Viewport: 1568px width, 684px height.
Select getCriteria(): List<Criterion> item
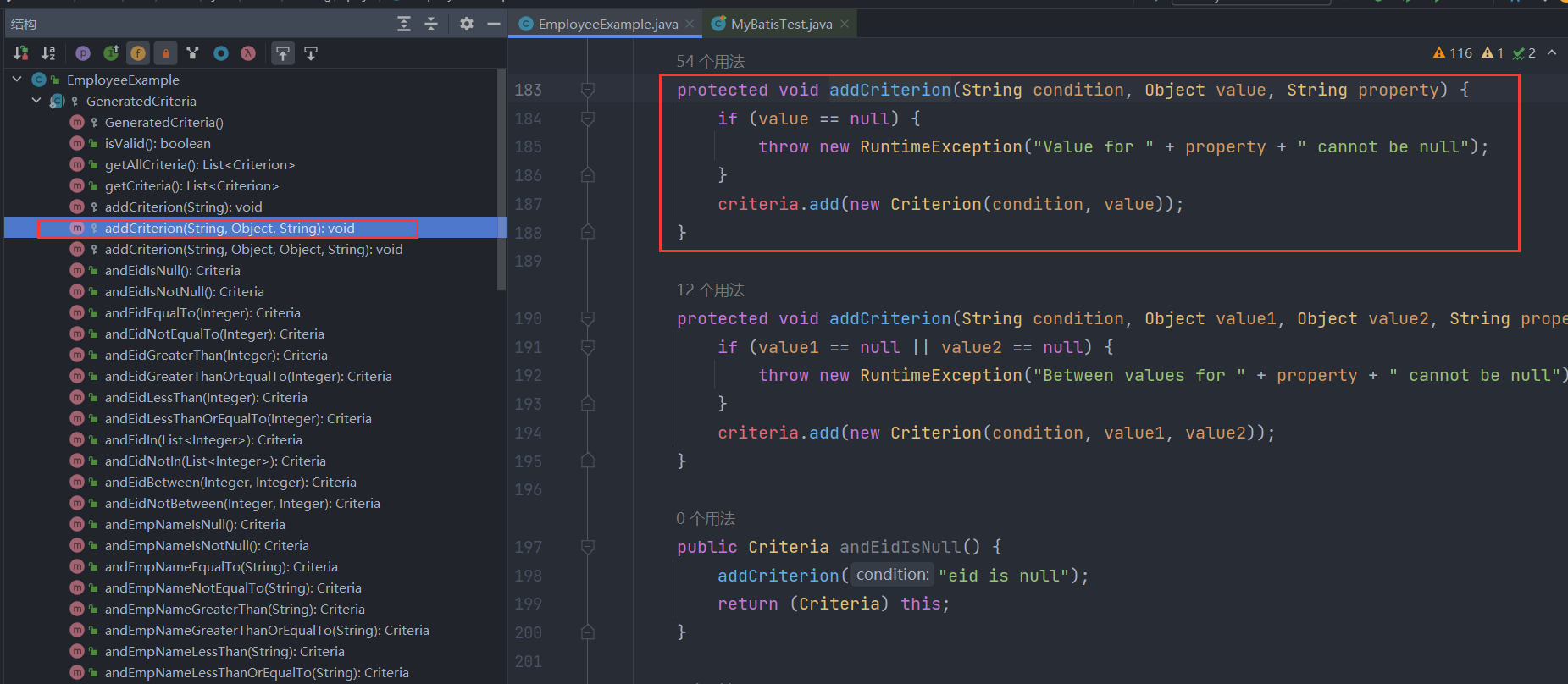(x=191, y=185)
